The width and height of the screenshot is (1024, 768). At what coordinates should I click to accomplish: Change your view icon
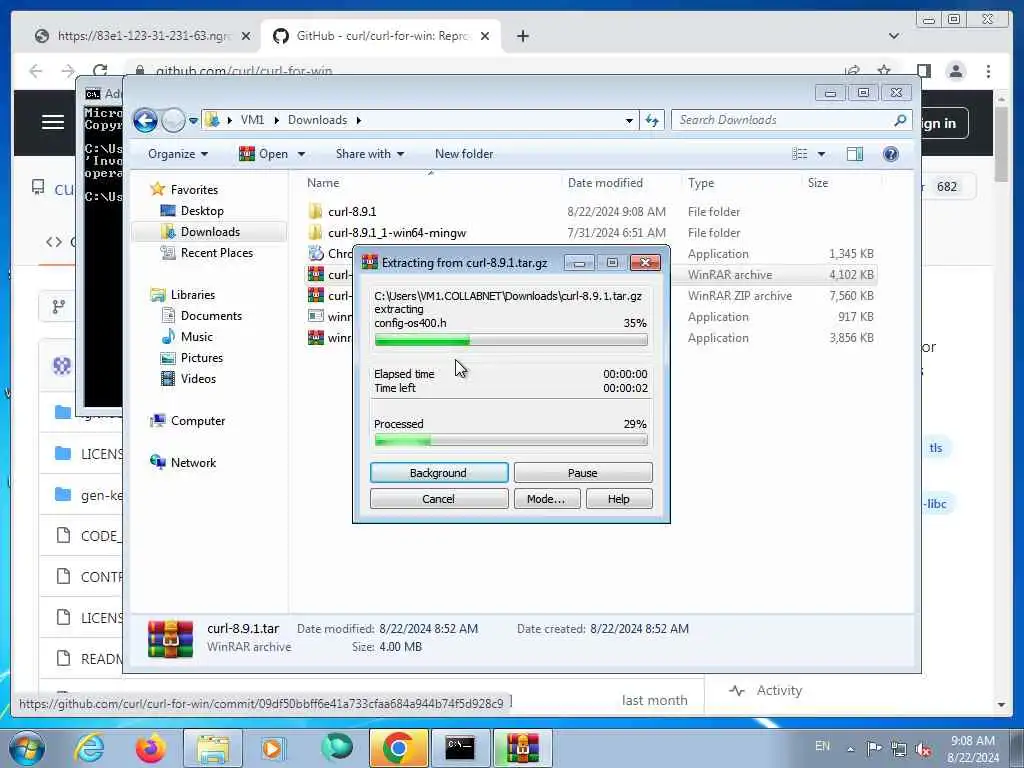coord(799,154)
